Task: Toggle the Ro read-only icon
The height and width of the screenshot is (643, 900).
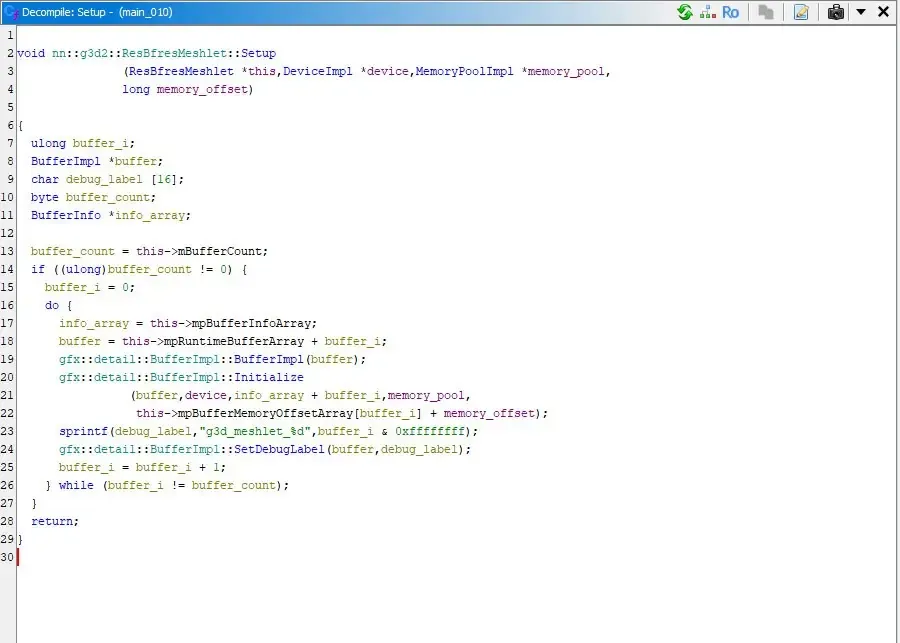Action: [x=730, y=12]
